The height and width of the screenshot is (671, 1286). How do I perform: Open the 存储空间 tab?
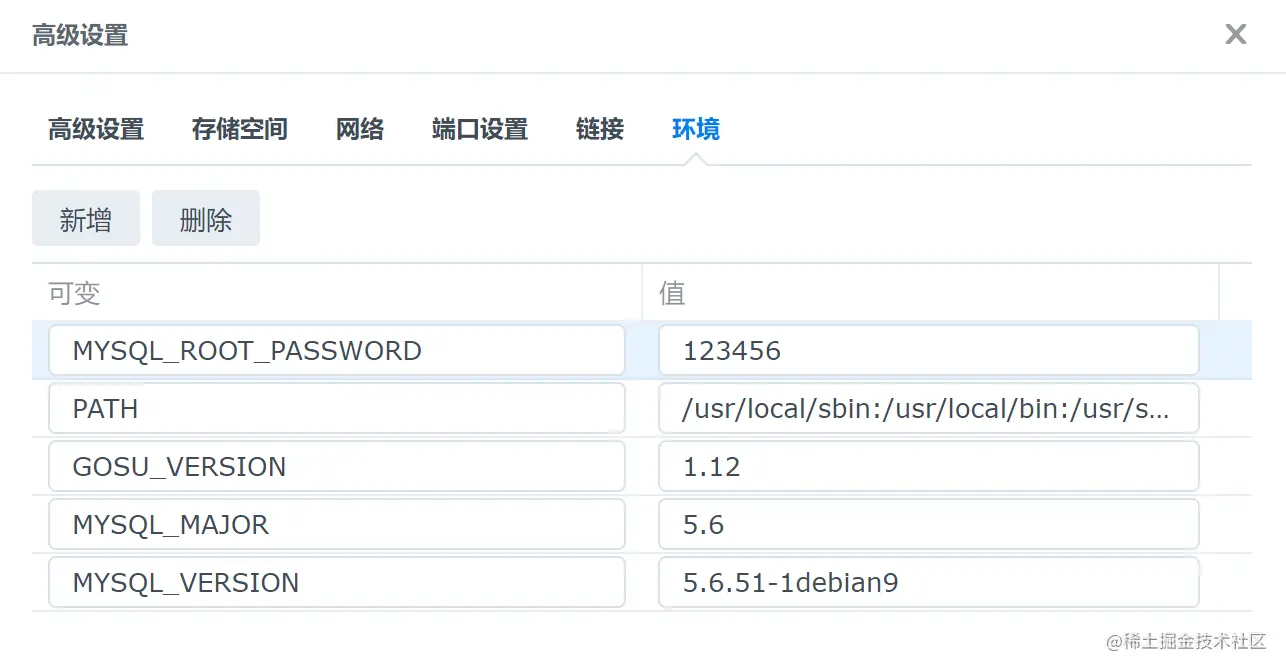click(x=240, y=129)
